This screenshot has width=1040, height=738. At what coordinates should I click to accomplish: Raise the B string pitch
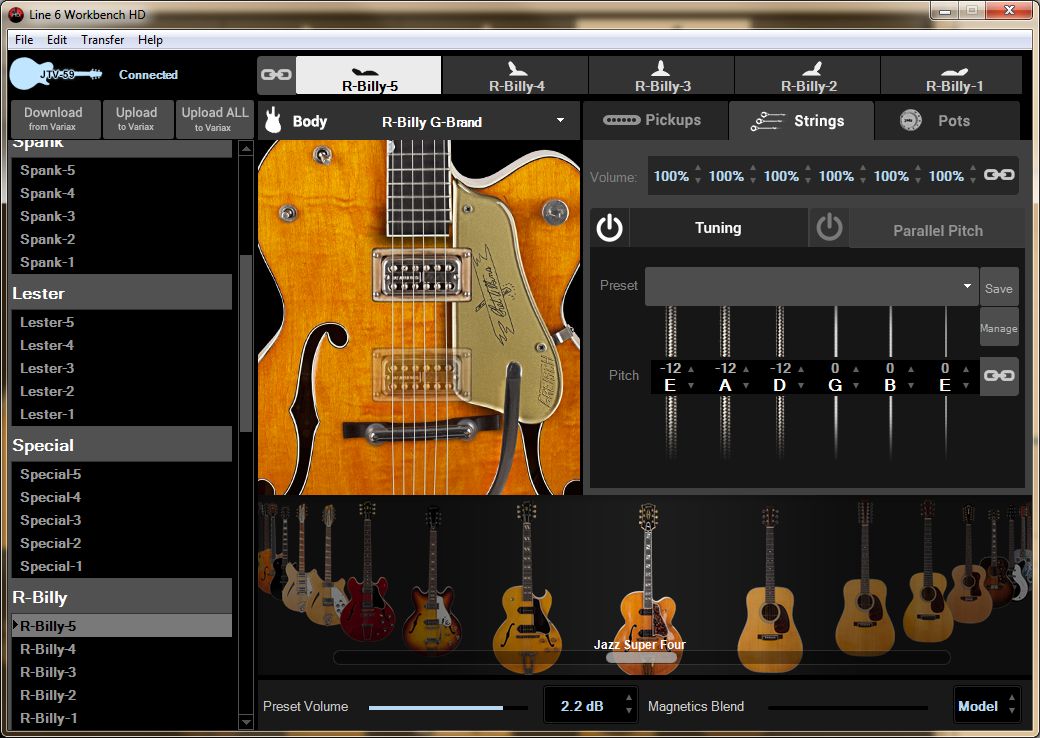point(911,369)
